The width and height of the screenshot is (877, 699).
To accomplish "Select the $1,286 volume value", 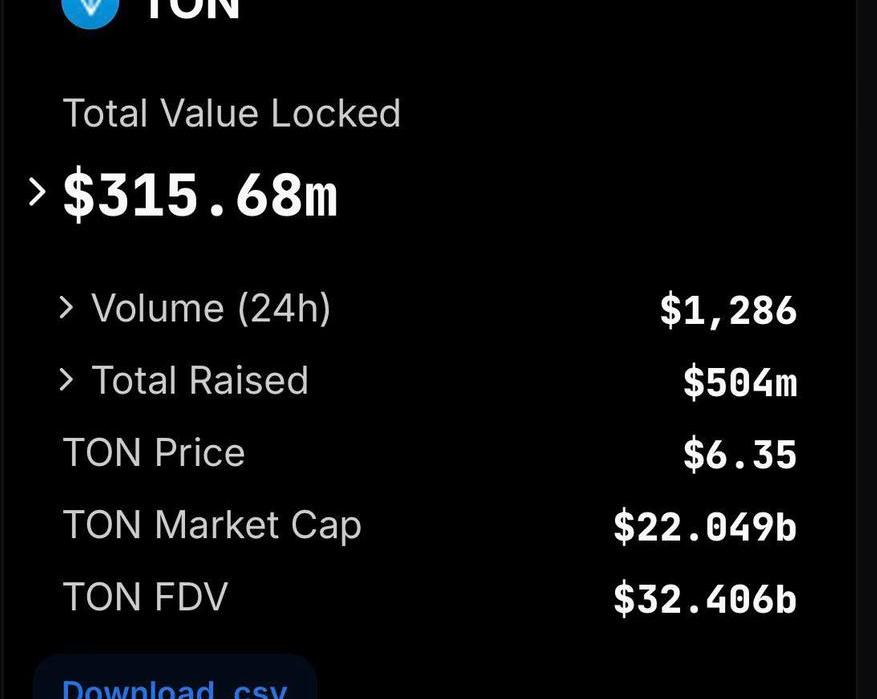I will tap(728, 310).
